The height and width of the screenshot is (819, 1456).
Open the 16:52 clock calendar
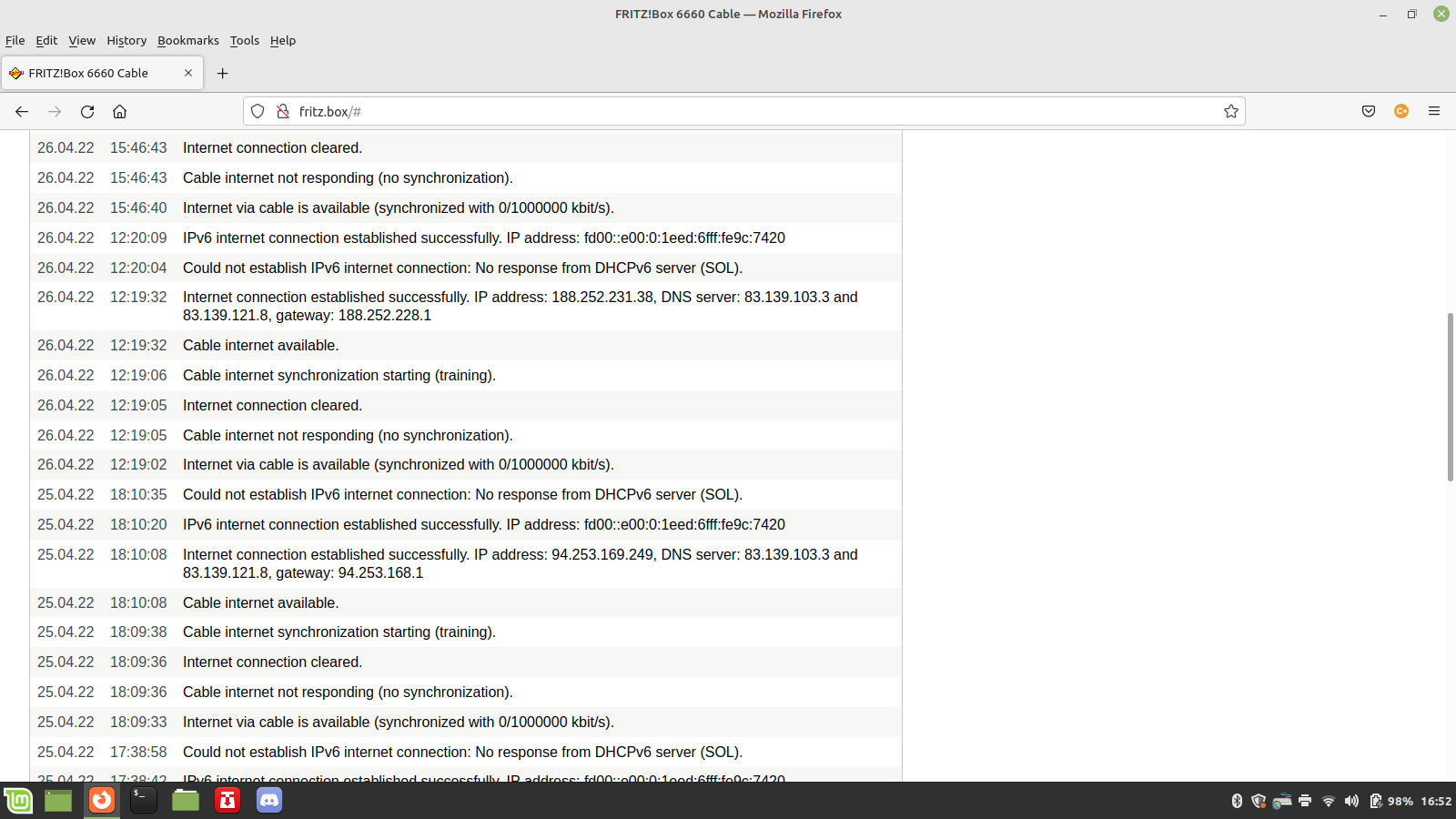[1436, 801]
